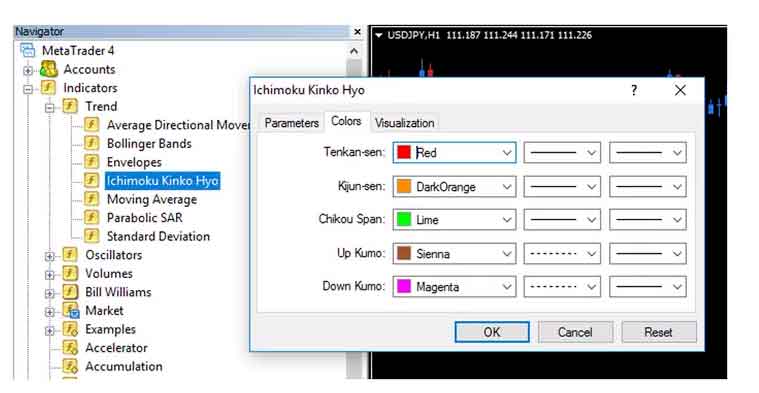Image resolution: width=759 pixels, height=393 pixels.
Task: Click the Oscillators folder icon
Action: [x=70, y=255]
